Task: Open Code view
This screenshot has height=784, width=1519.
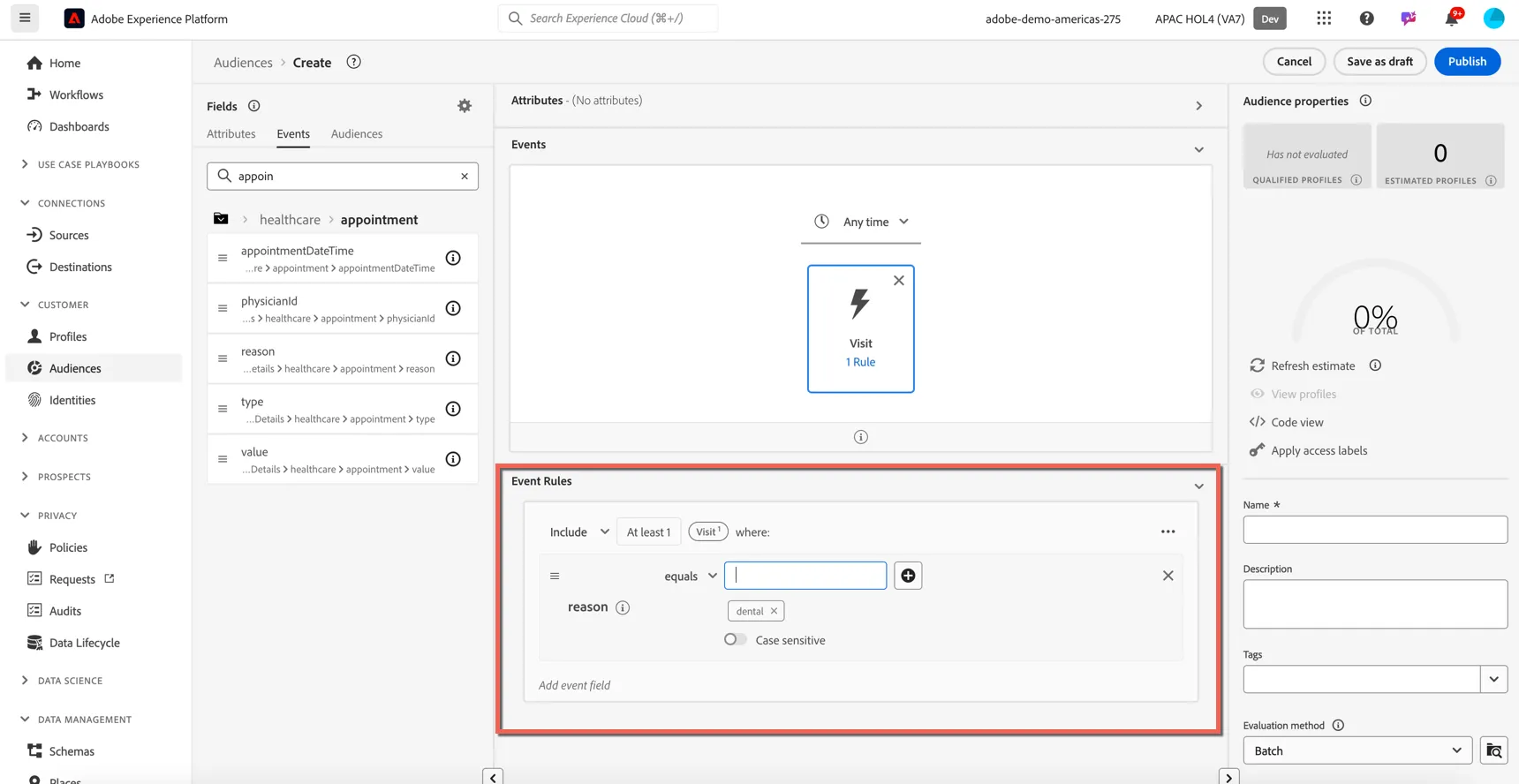Action: [1287, 422]
